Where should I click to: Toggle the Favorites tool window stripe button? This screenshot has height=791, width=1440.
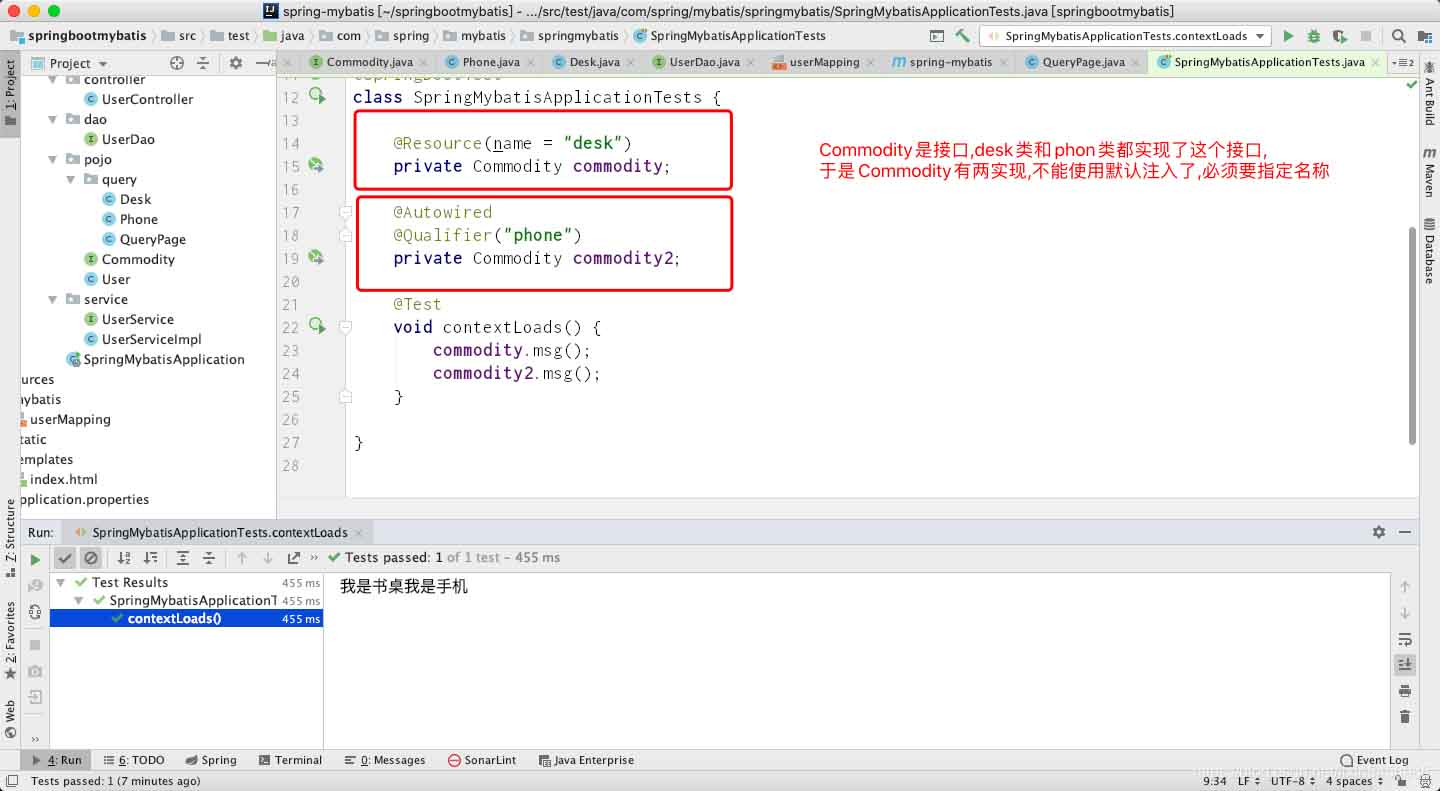click(x=10, y=640)
